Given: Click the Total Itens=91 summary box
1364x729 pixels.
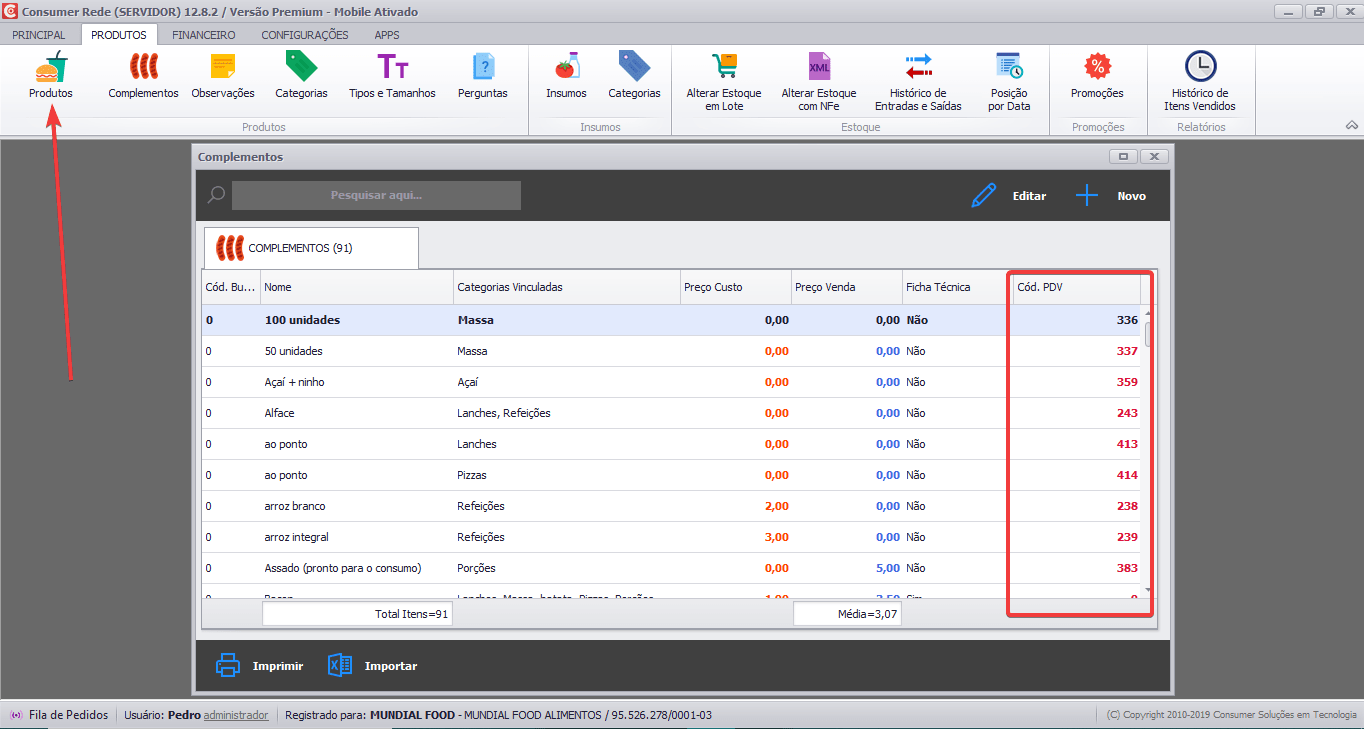Looking at the screenshot, I should [x=357, y=614].
